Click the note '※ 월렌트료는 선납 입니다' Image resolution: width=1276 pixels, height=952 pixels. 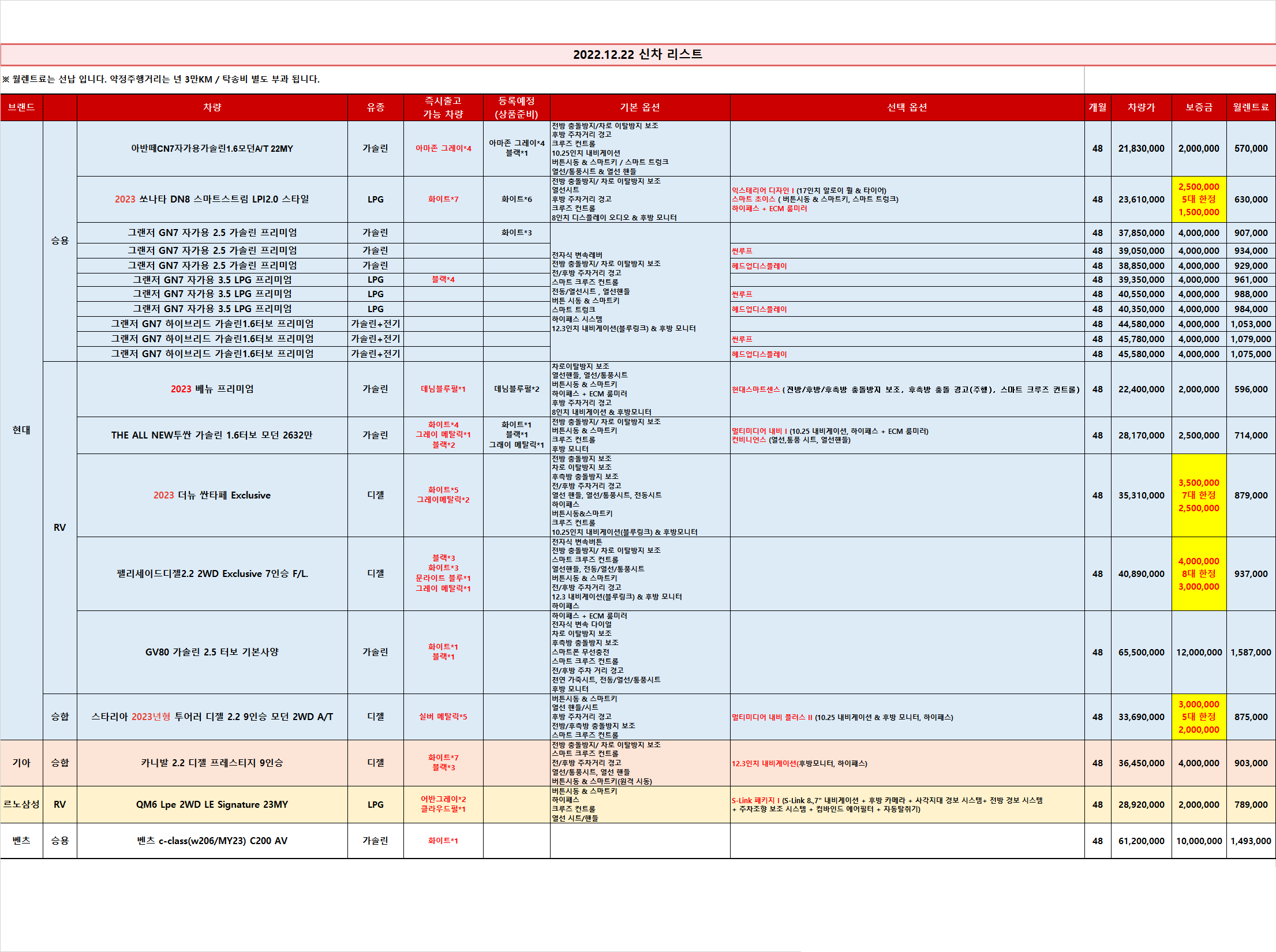[55, 79]
